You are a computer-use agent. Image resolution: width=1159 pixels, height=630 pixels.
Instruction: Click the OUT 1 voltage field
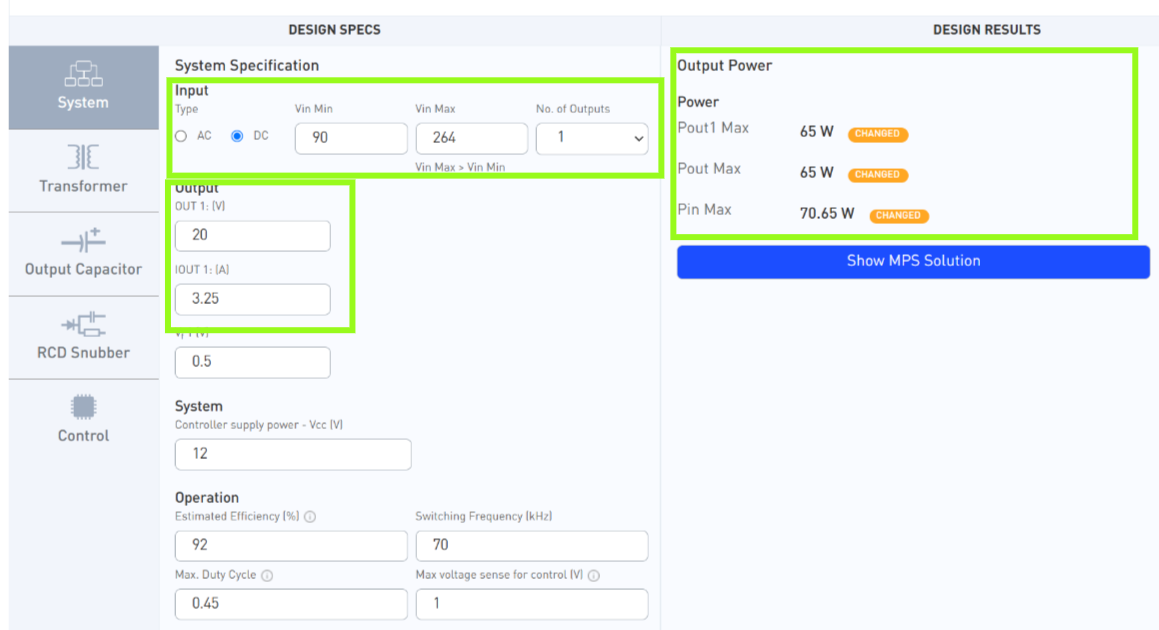pyautogui.click(x=252, y=236)
